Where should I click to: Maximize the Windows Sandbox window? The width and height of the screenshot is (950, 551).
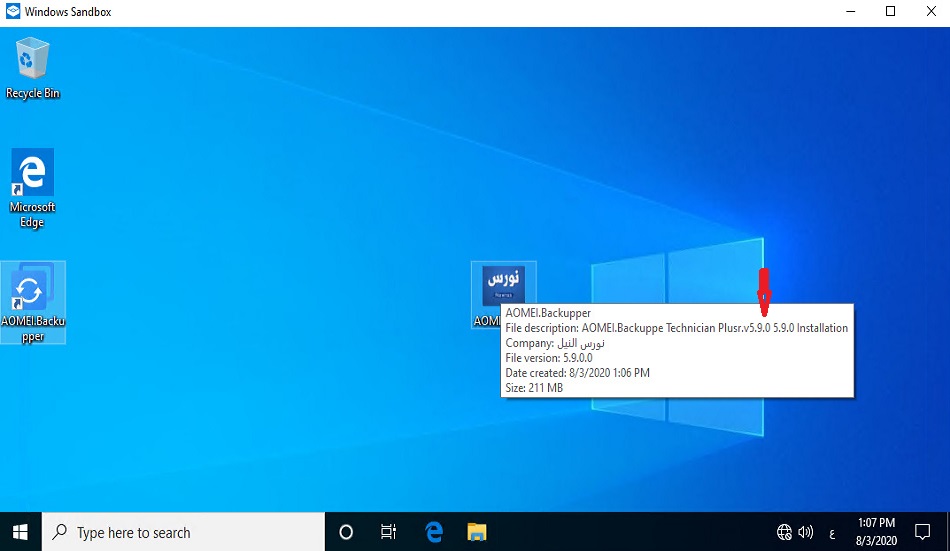pyautogui.click(x=890, y=12)
